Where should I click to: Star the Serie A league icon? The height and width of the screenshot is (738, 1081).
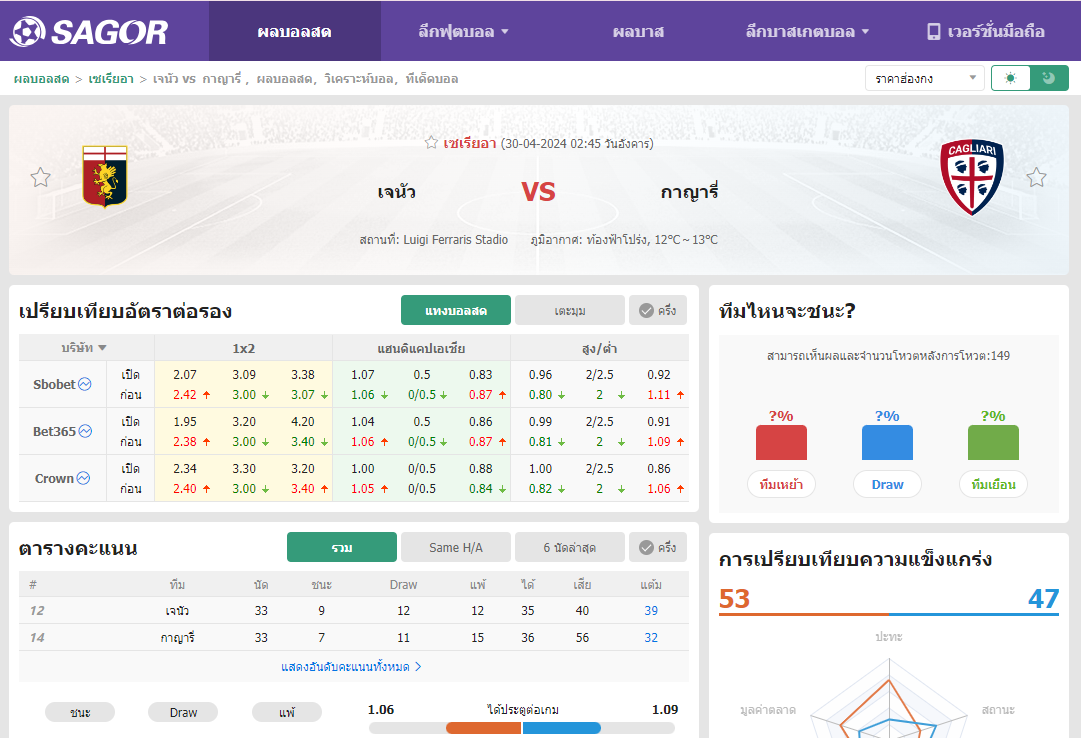432,143
